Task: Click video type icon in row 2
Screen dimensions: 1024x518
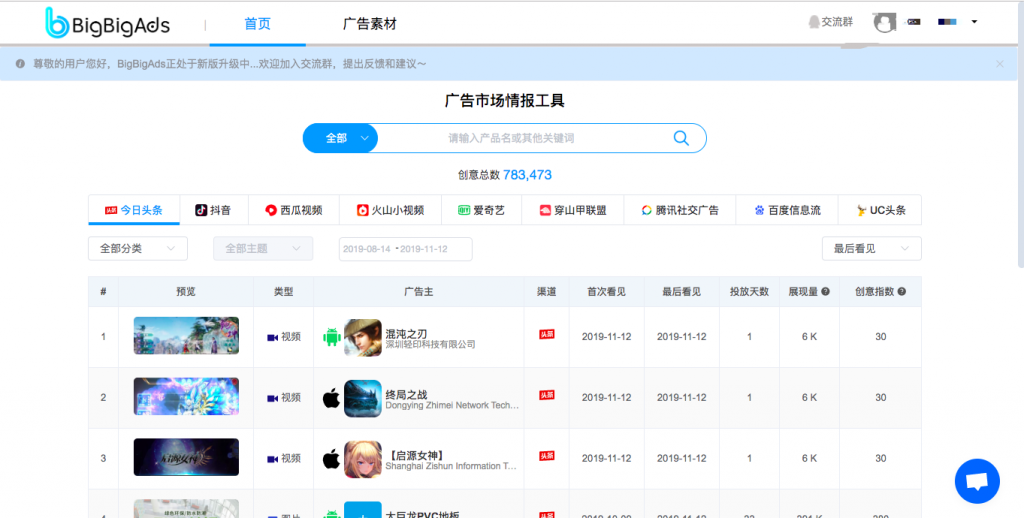Action: [272, 398]
